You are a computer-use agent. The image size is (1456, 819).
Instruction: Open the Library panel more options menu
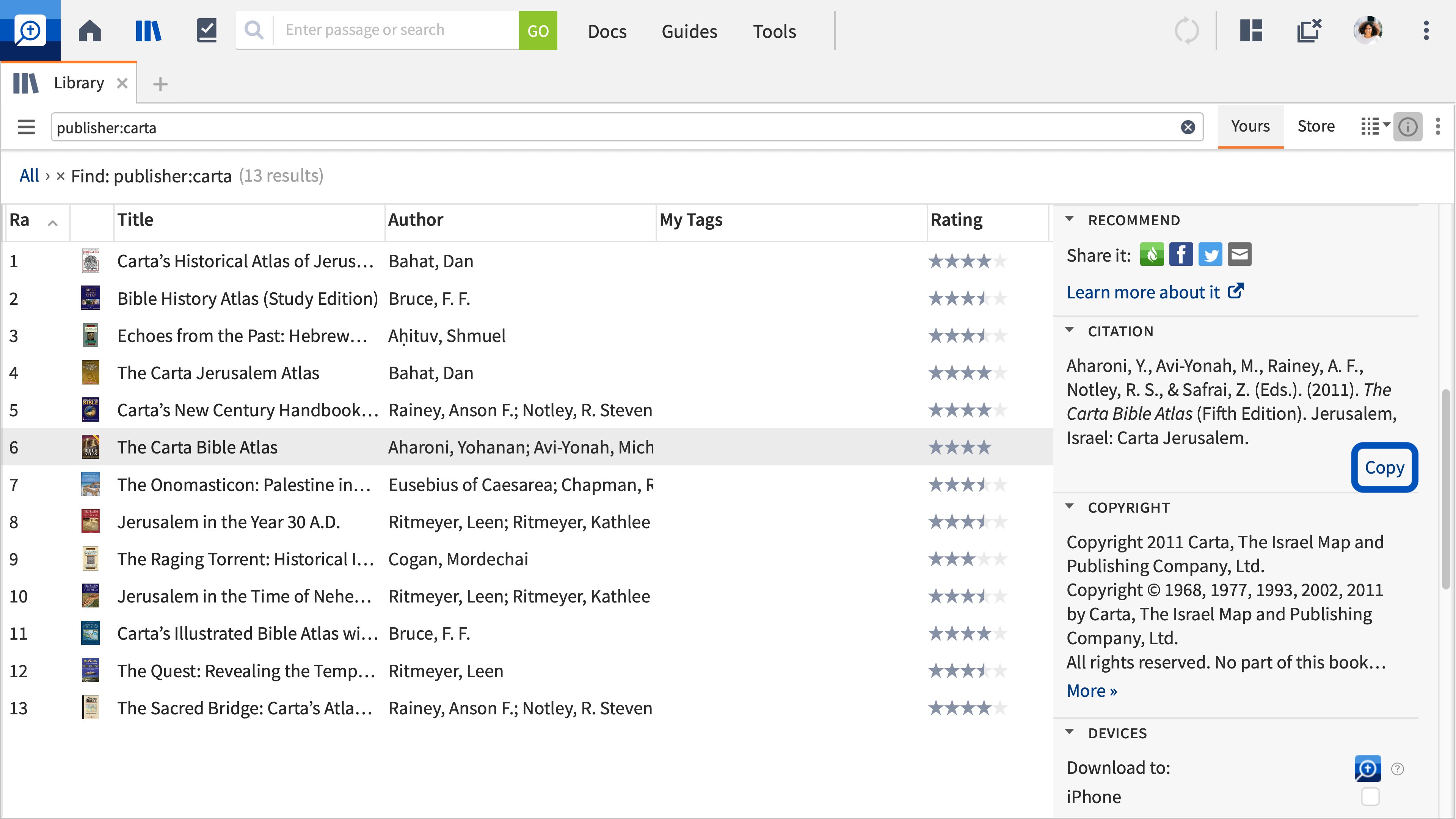point(1438,127)
